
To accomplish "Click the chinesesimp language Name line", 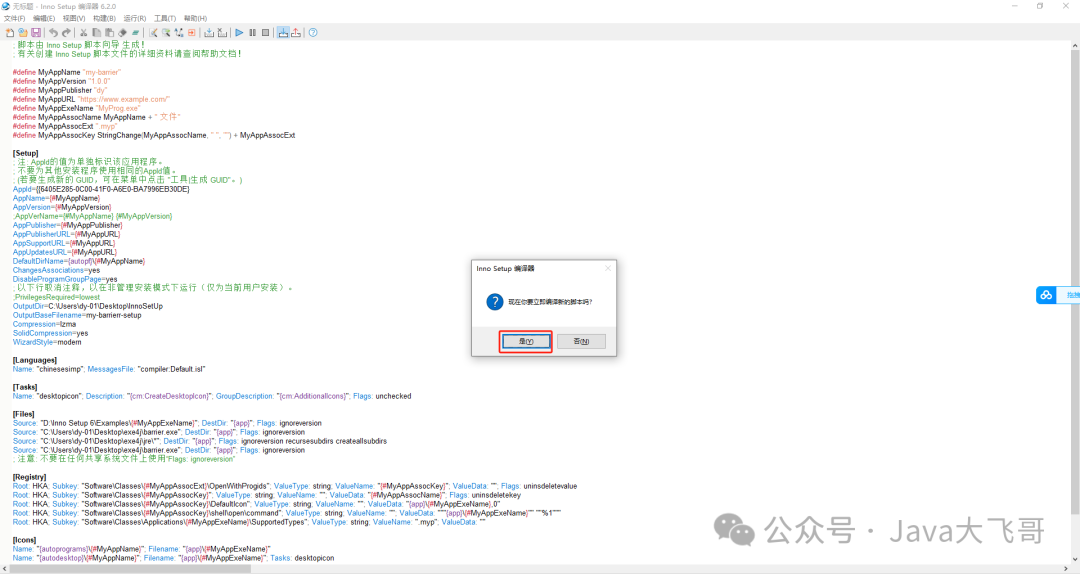I will coord(109,369).
